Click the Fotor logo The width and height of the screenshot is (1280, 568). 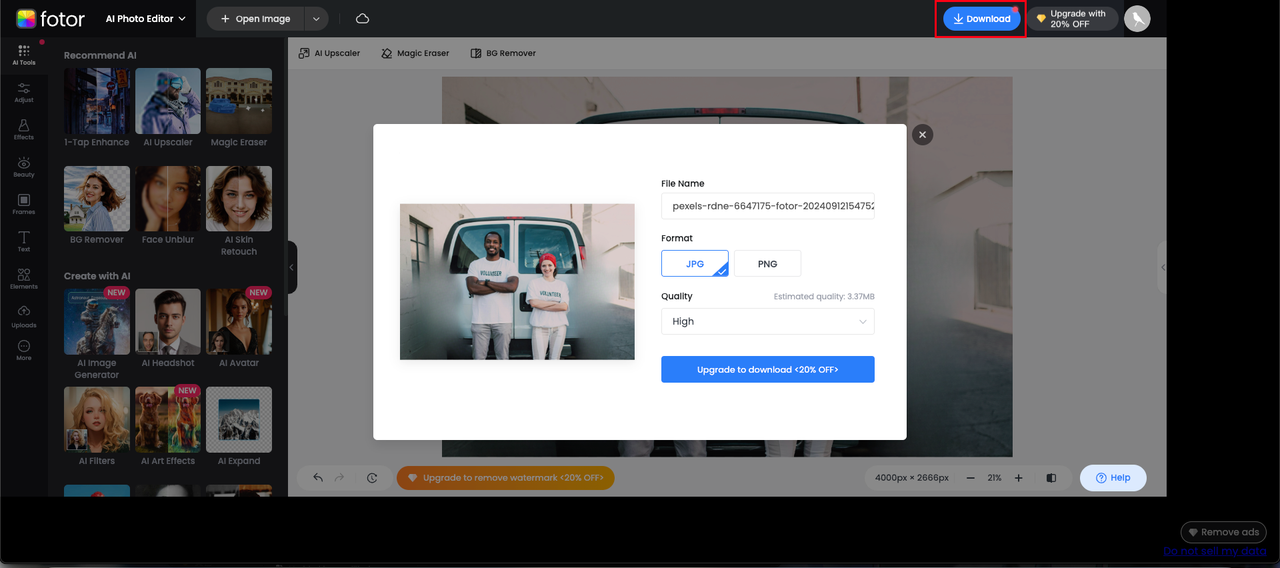coord(51,19)
